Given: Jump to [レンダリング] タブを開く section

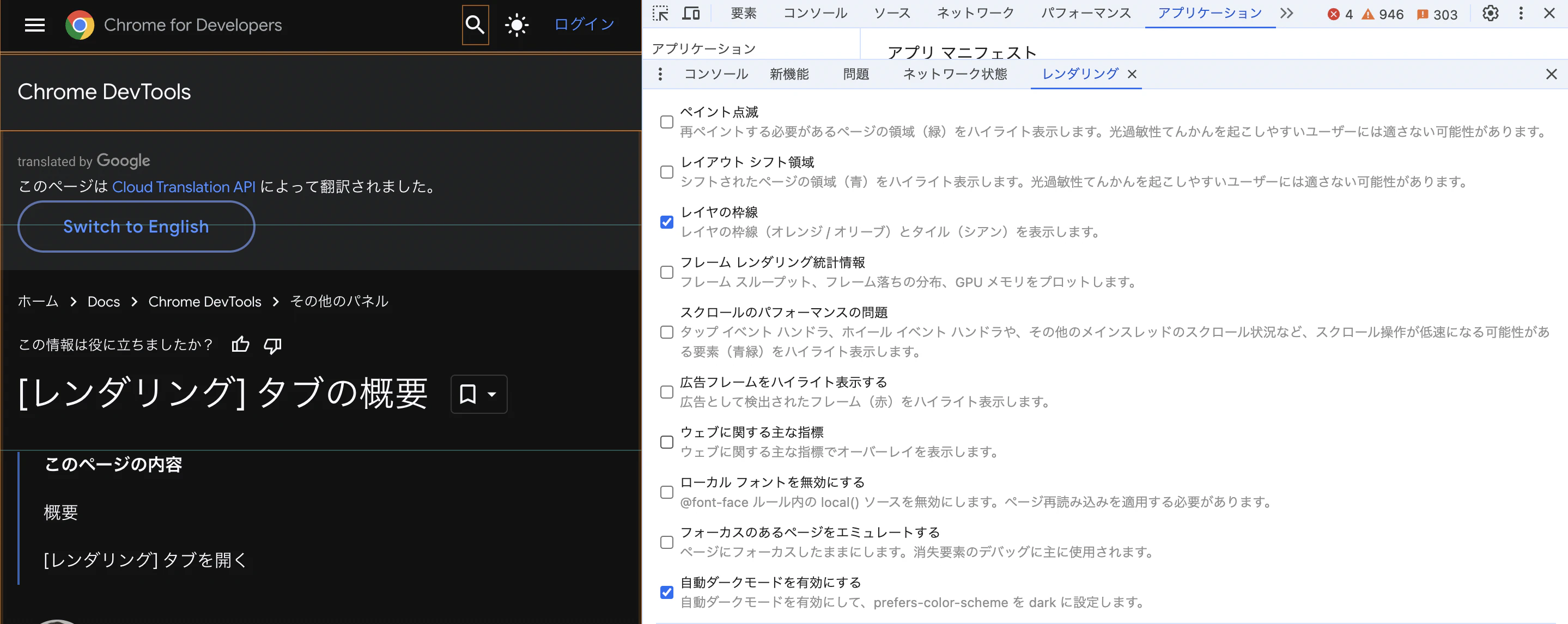Looking at the screenshot, I should [x=145, y=560].
